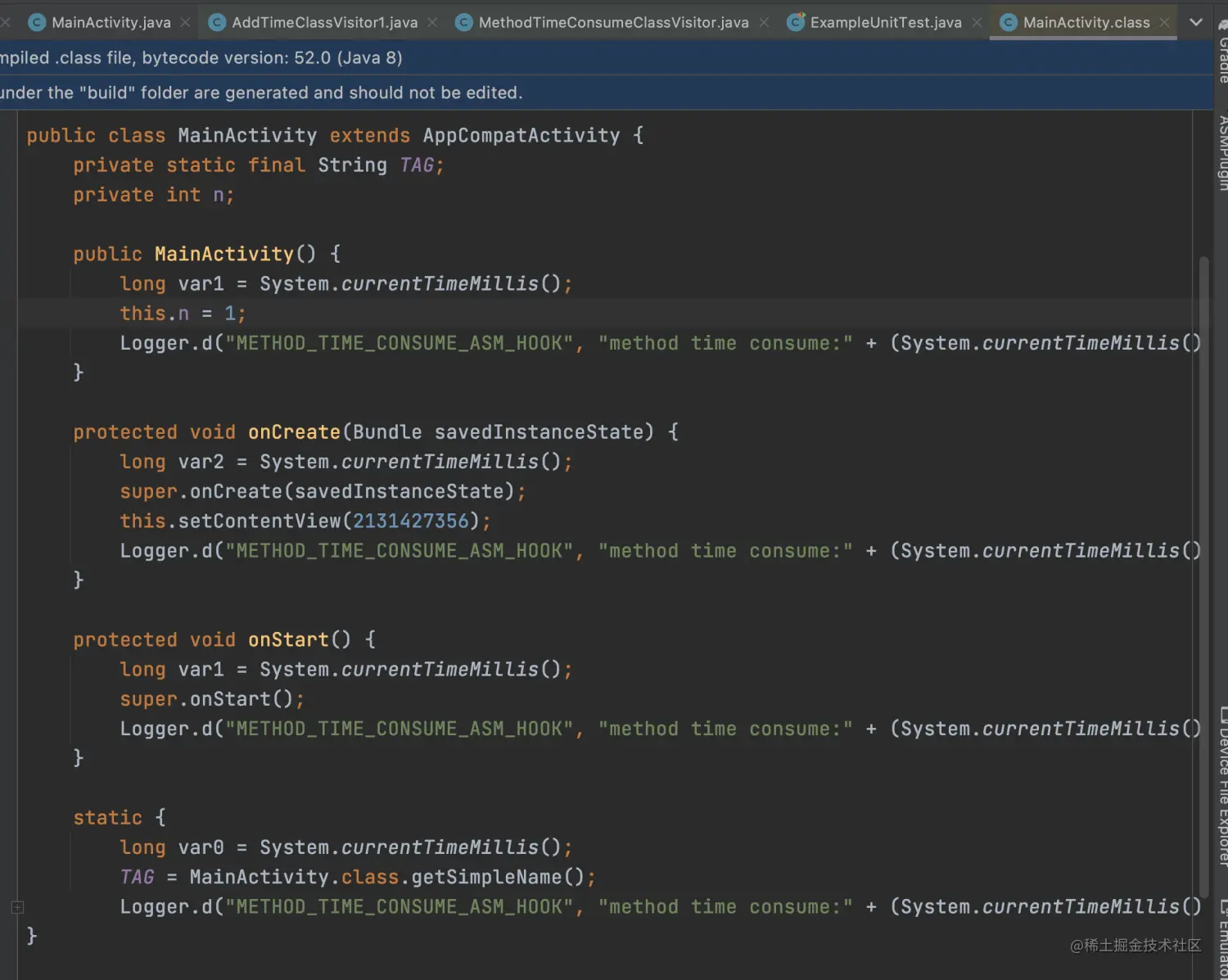This screenshot has height=980, width=1228.
Task: Click the onCreate method name
Action: tap(294, 431)
